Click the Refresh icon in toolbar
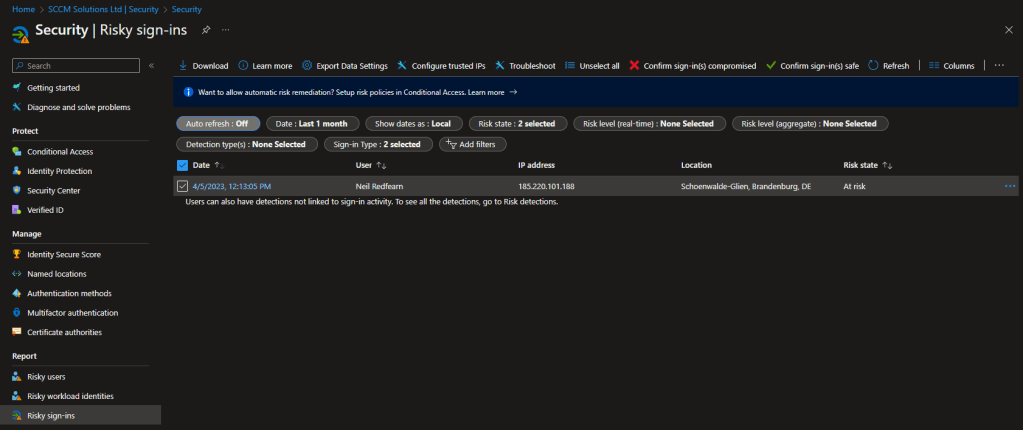1023x430 pixels. (873, 66)
